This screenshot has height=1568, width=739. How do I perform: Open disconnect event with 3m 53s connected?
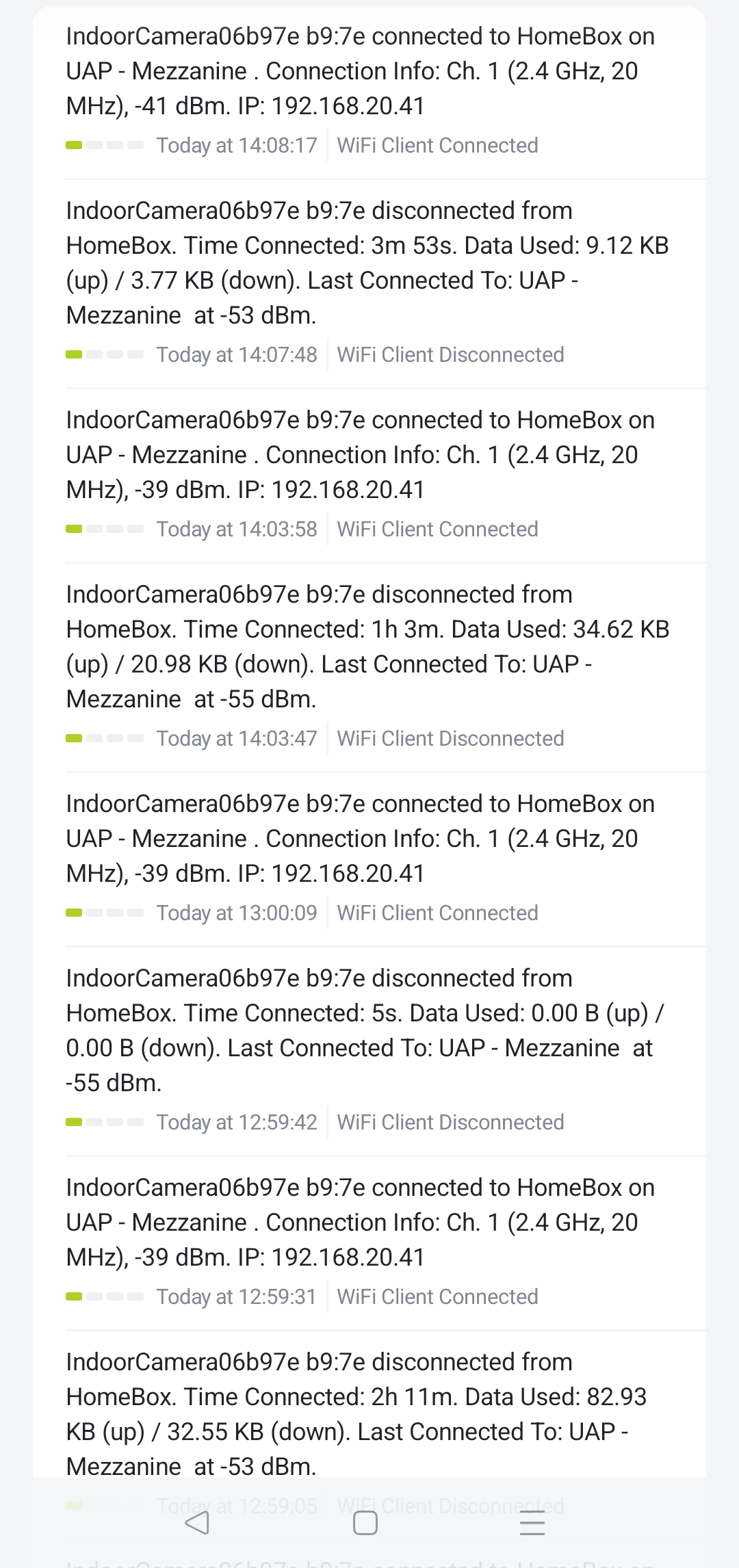point(367,263)
